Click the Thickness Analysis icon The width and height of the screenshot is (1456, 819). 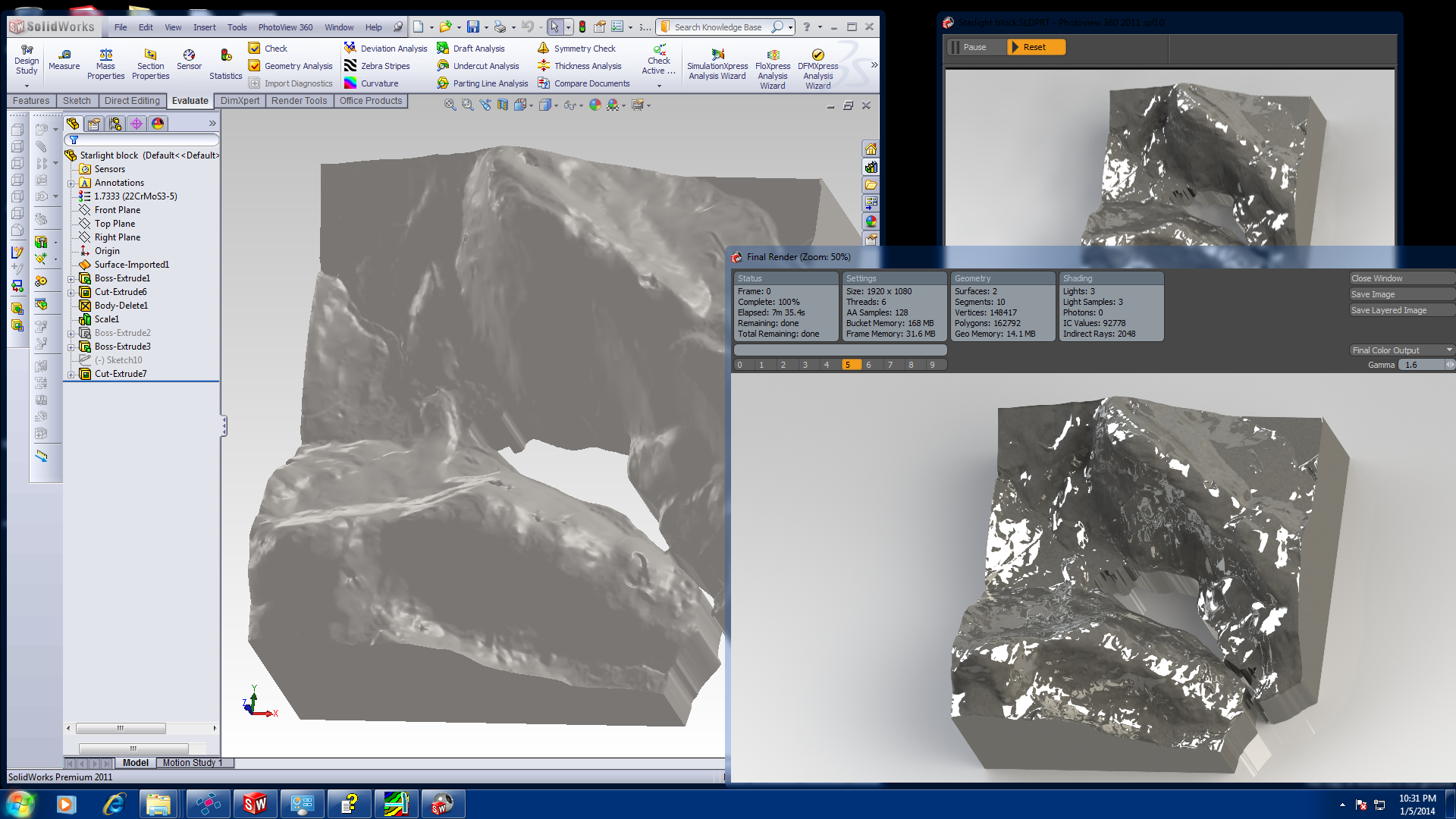[x=544, y=66]
